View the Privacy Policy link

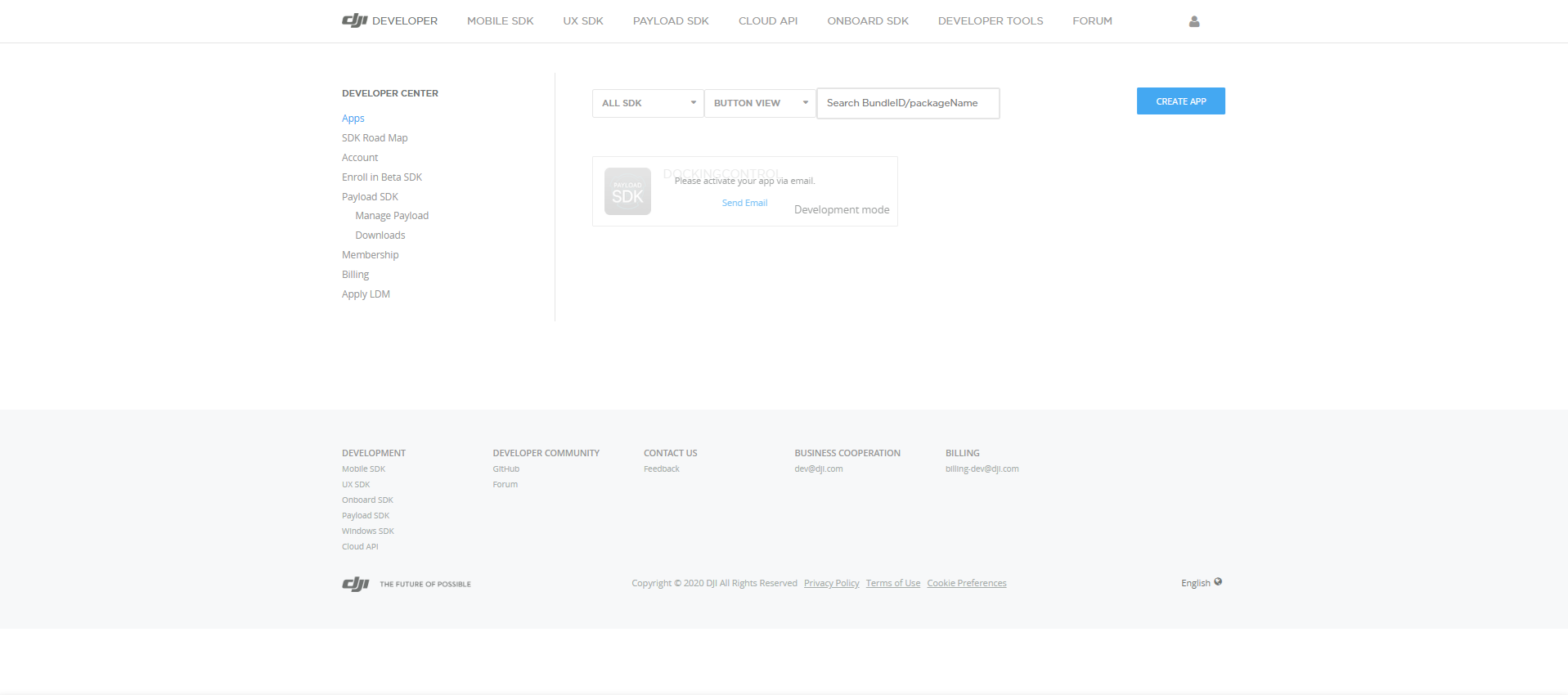[831, 583]
